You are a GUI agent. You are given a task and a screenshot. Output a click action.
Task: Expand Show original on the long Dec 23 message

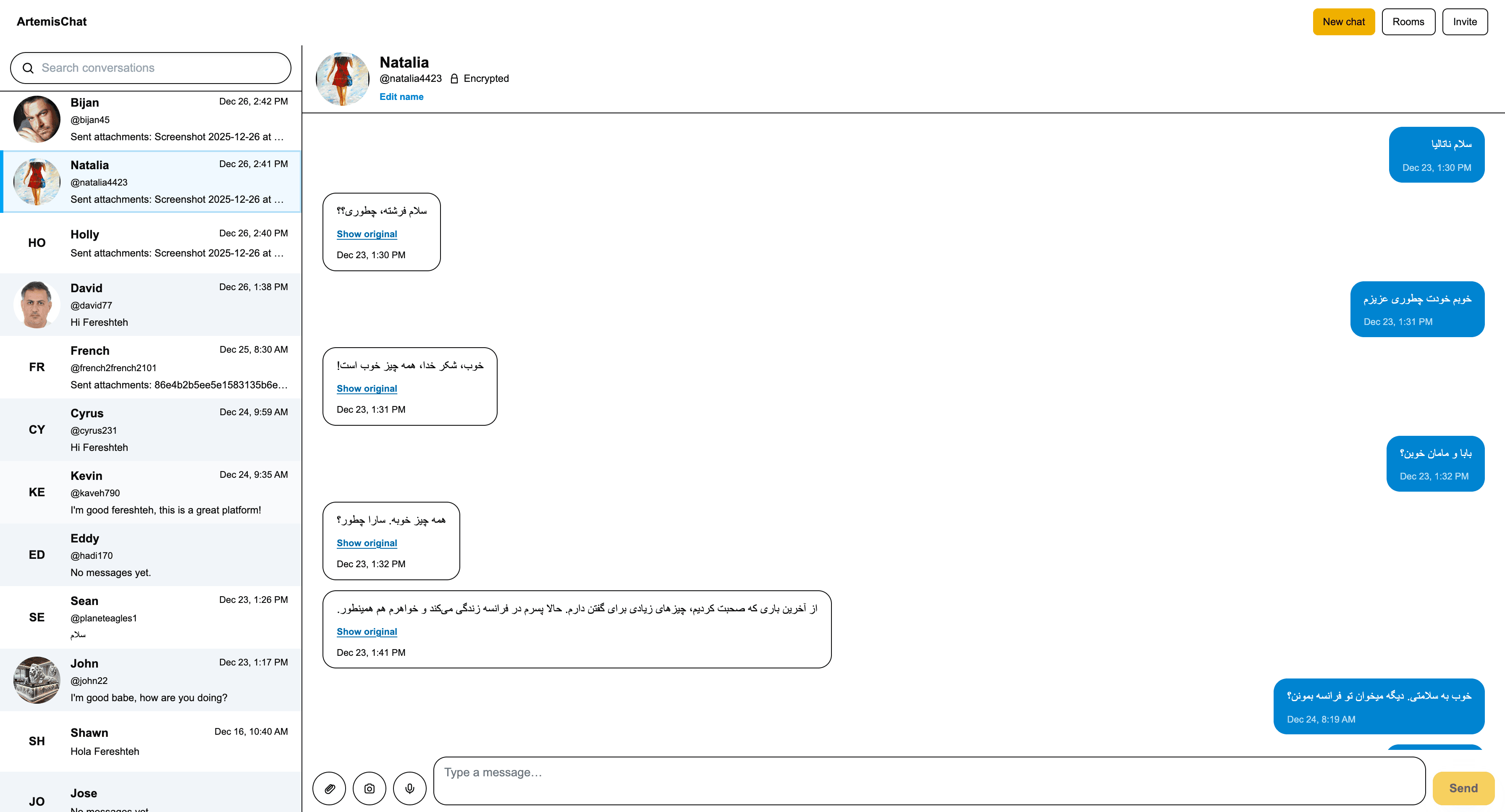(367, 631)
